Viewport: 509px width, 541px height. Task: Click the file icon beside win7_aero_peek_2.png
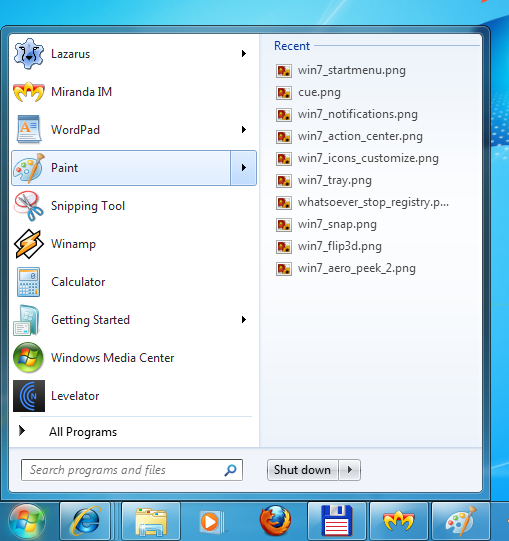284,269
